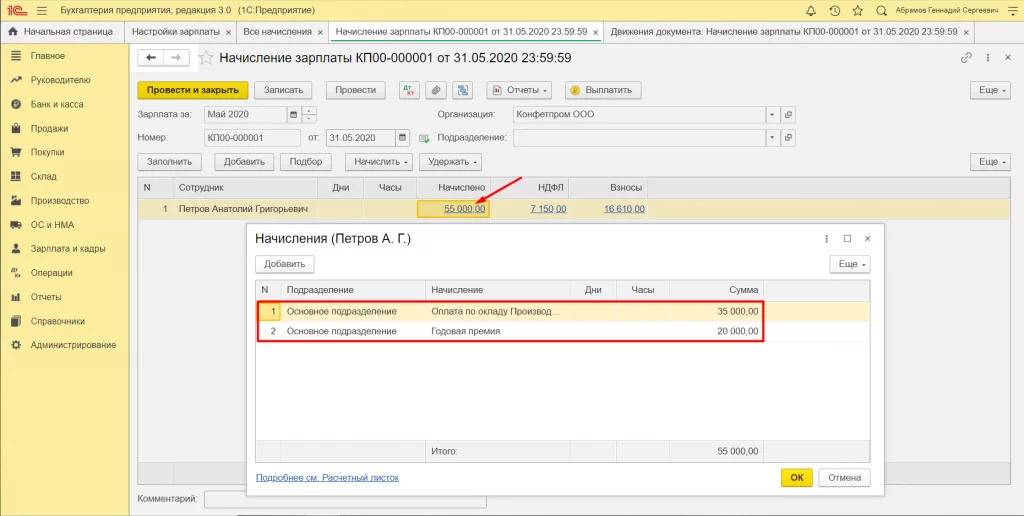Click the Провести button
This screenshot has width=1024, height=516.
355,90
